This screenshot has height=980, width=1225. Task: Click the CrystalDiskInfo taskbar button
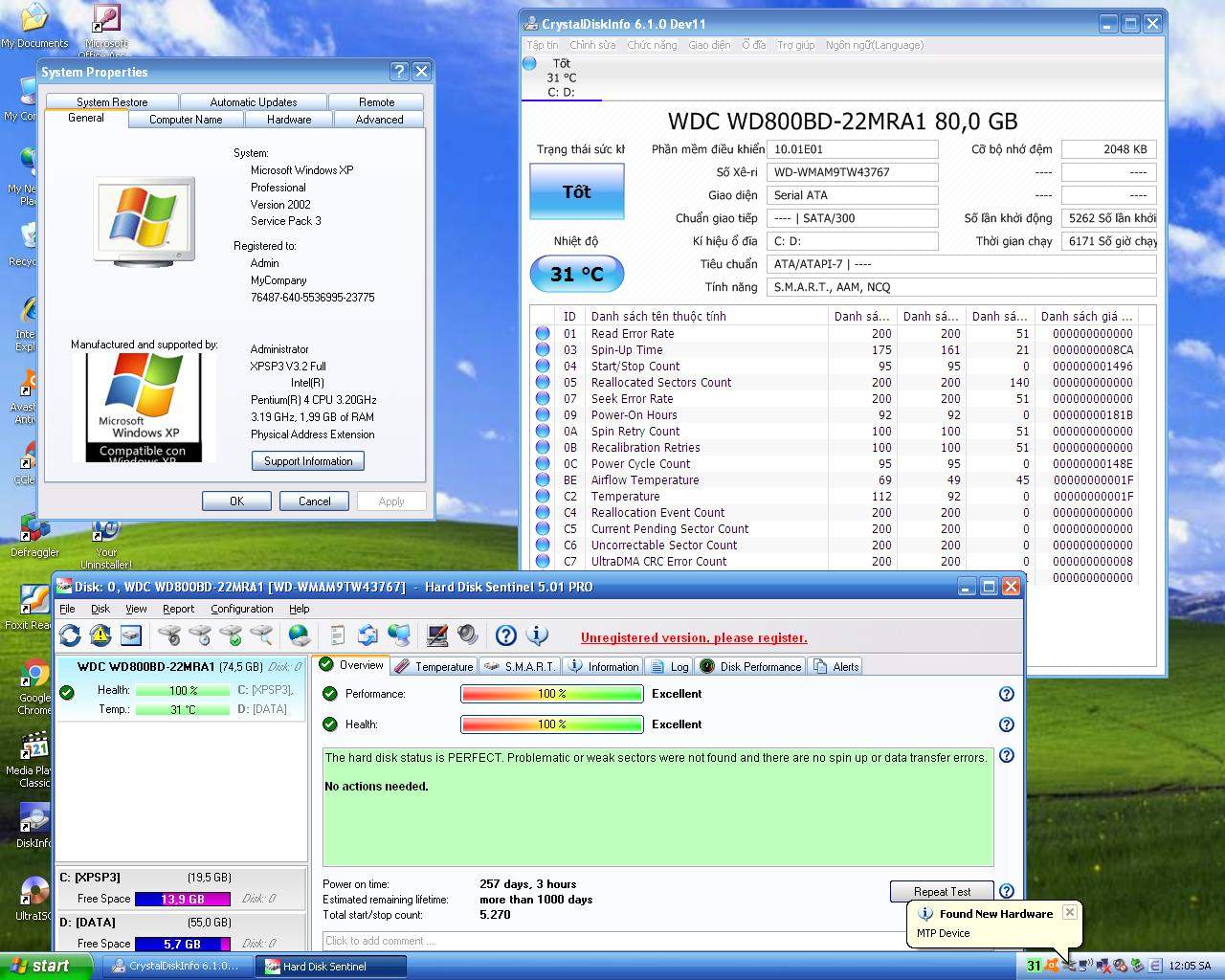(176, 966)
